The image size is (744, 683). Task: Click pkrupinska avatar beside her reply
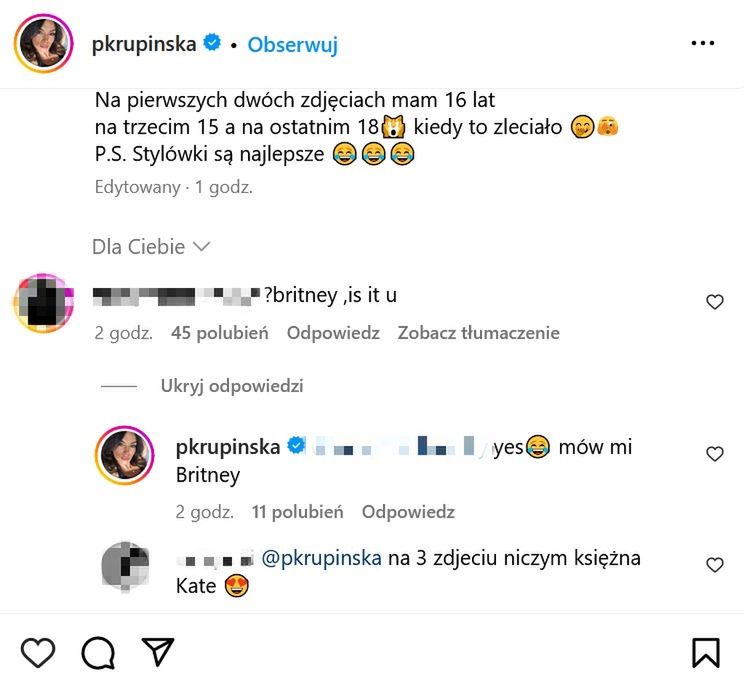click(x=125, y=456)
